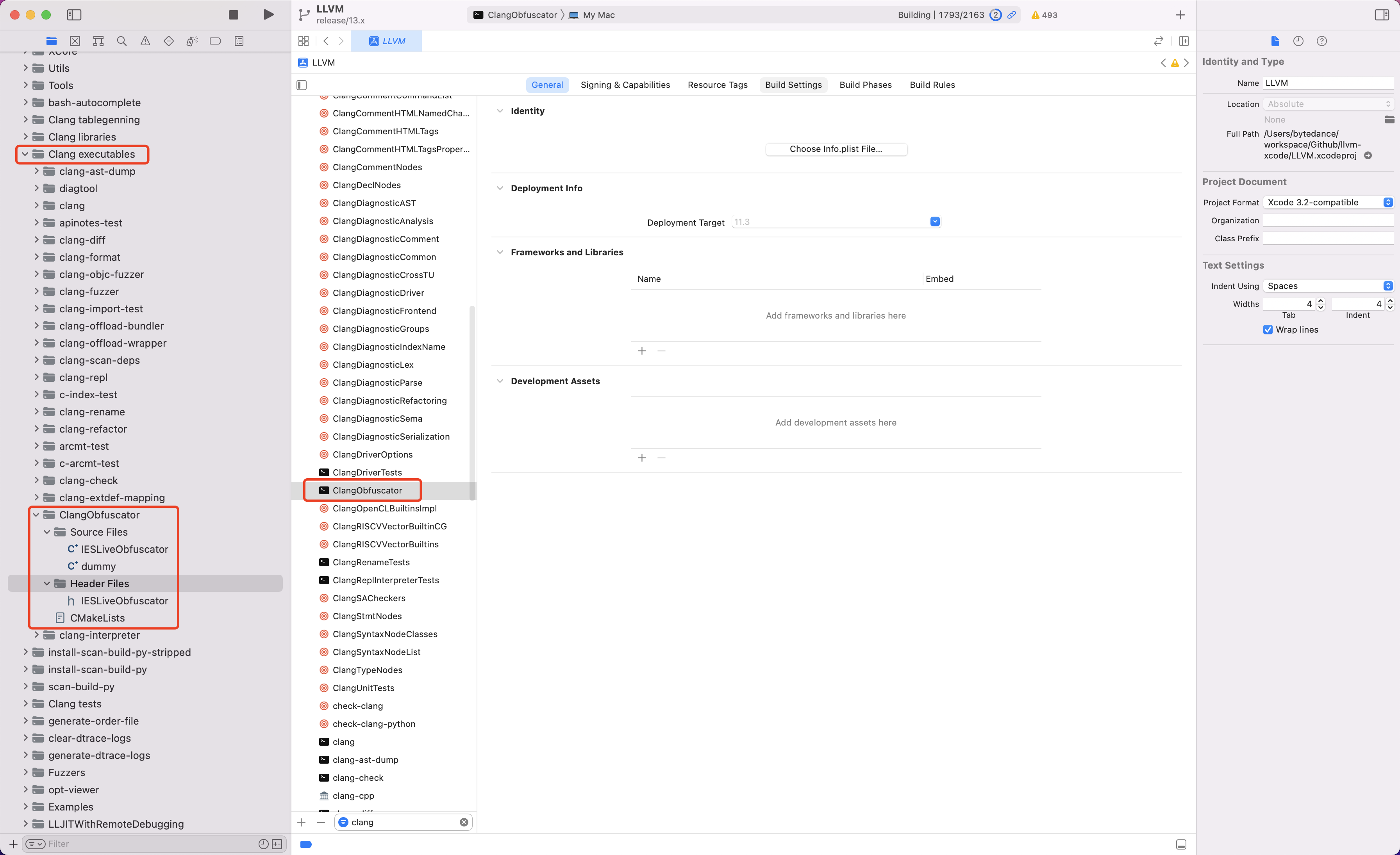The height and width of the screenshot is (855, 1400).
Task: Open the Find navigator magnifier icon
Action: coord(121,41)
